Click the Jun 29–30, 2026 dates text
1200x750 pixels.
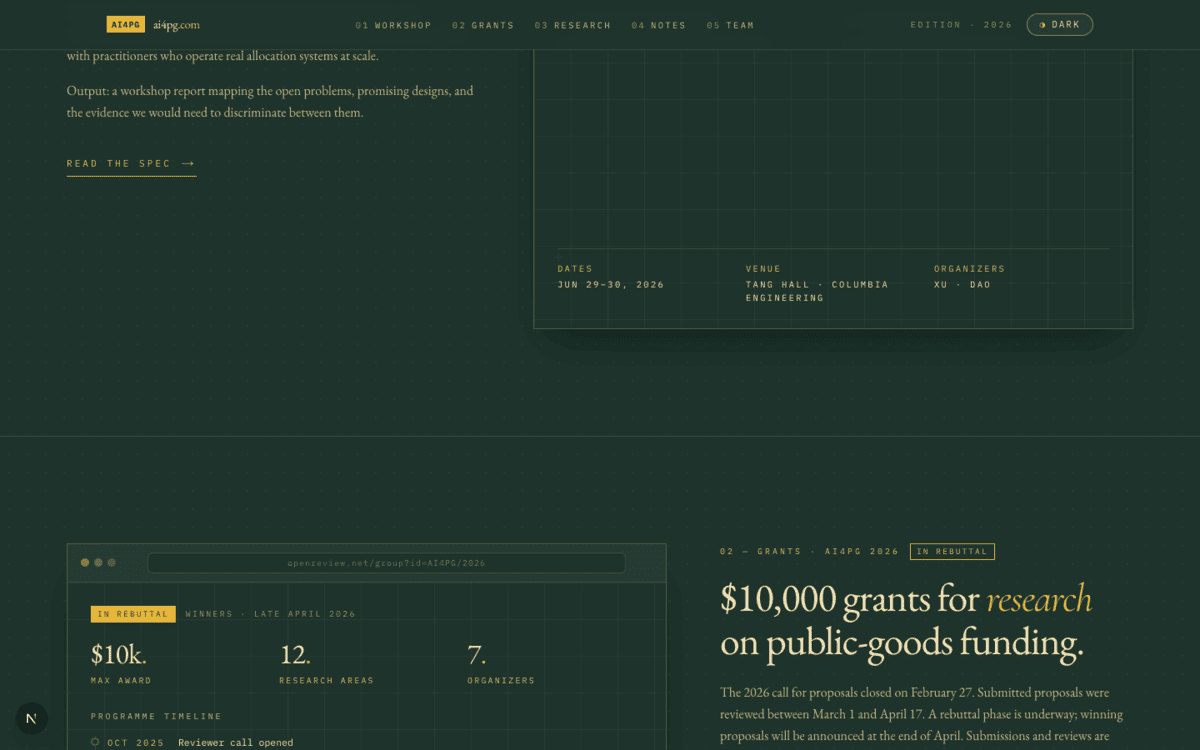pyautogui.click(x=611, y=285)
